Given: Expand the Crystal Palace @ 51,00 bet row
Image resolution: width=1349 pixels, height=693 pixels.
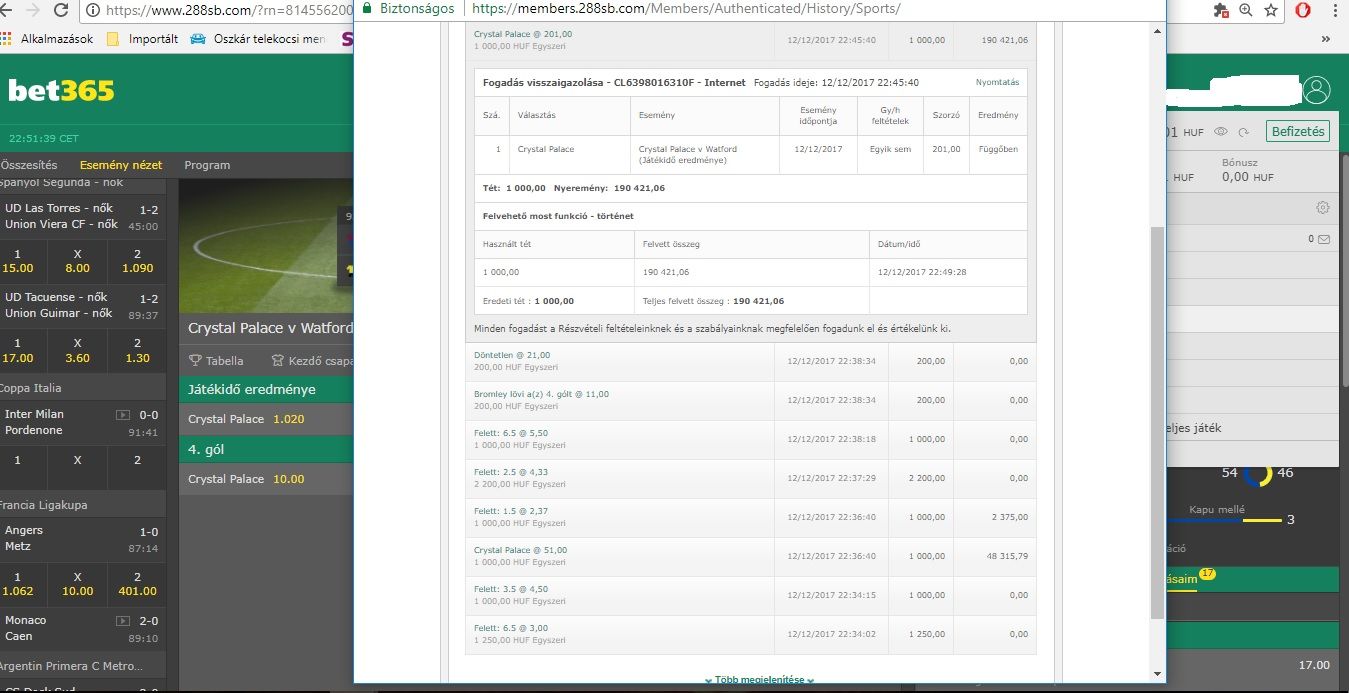Looking at the screenshot, I should pyautogui.click(x=752, y=556).
